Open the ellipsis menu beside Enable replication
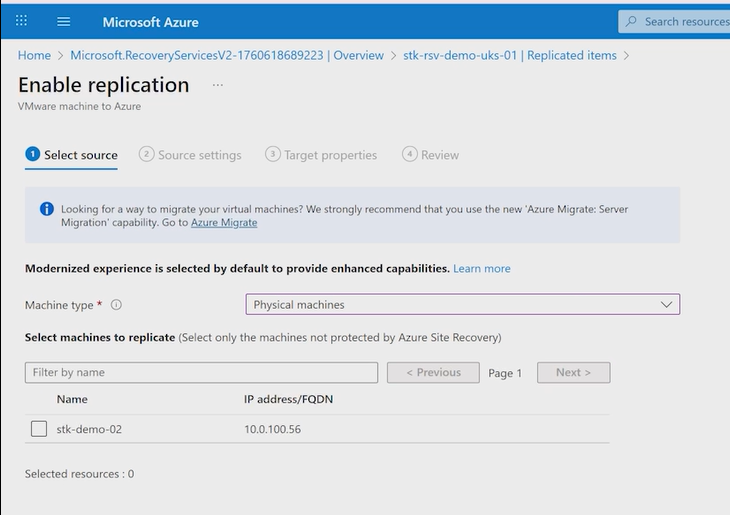The height and width of the screenshot is (515, 730). [217, 85]
